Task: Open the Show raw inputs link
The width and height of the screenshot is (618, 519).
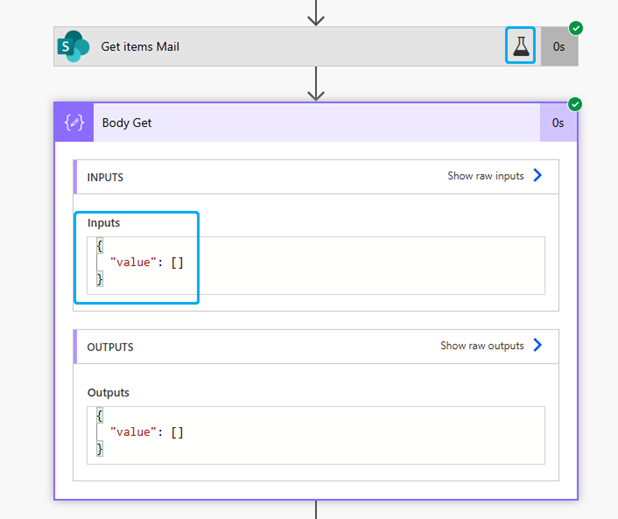Action: click(485, 176)
